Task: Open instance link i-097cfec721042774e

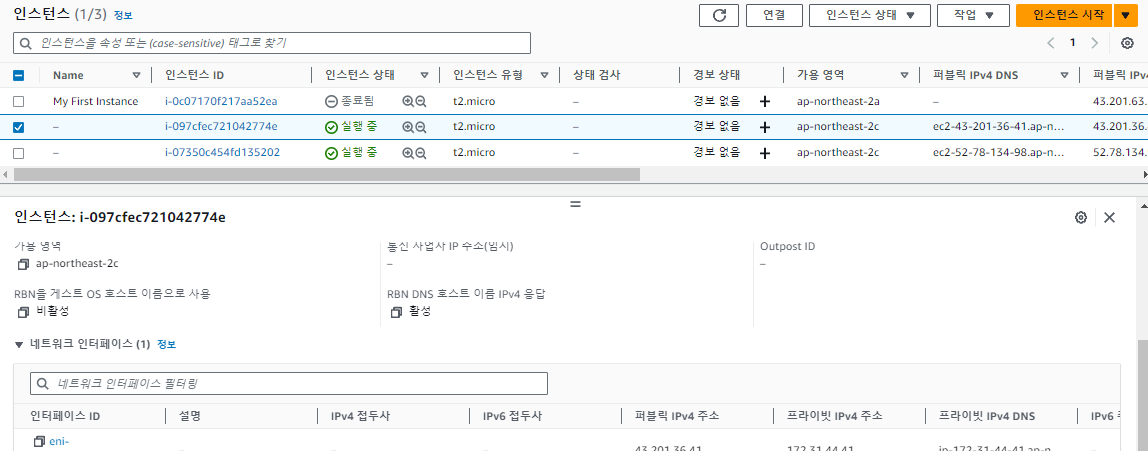Action: point(221,127)
